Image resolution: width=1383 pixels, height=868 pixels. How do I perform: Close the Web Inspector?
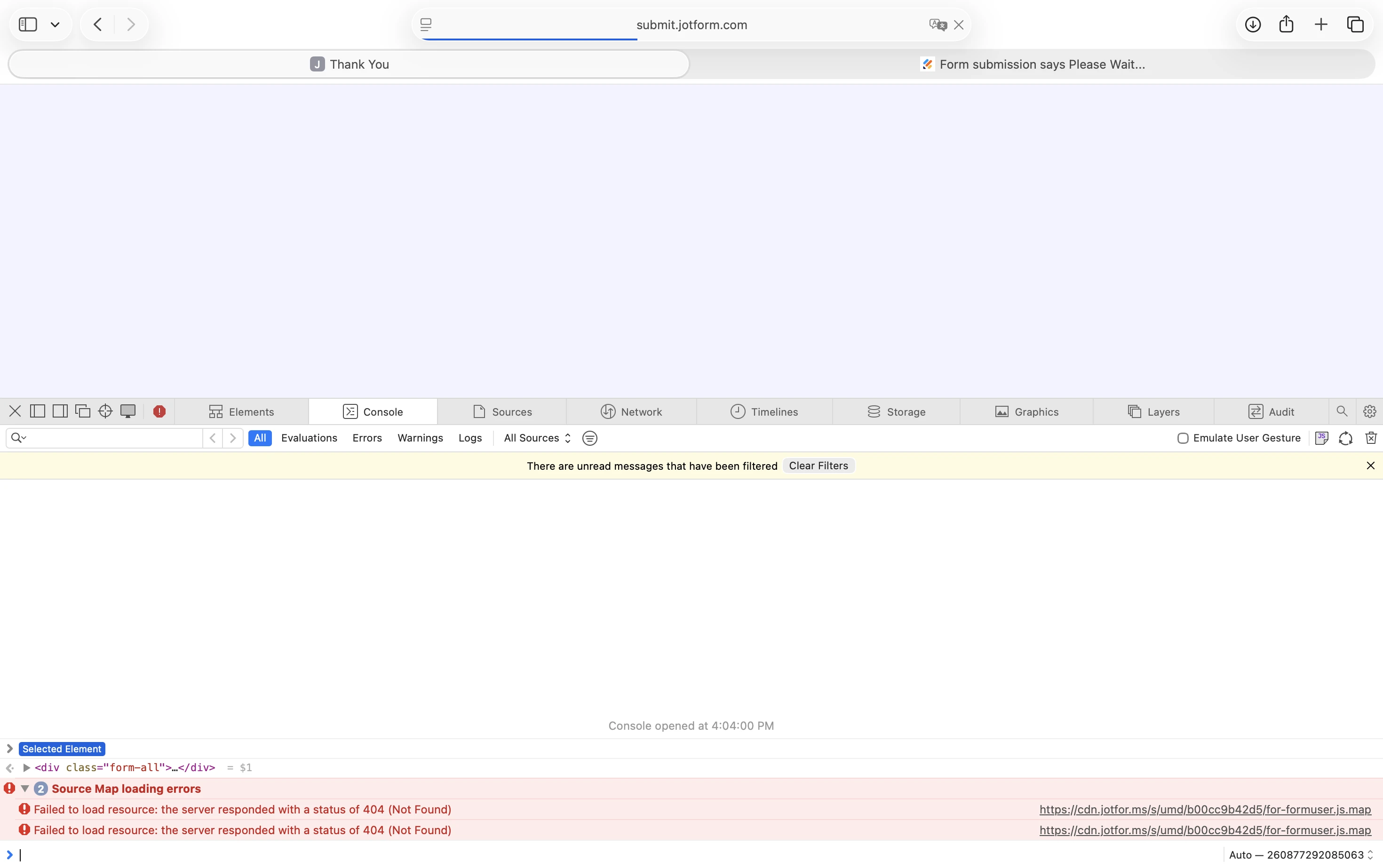(15, 411)
